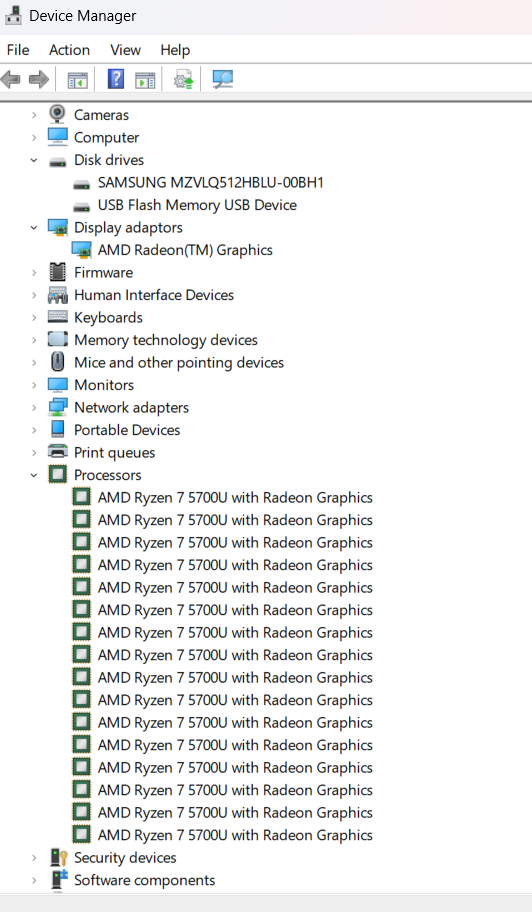Click the Scan for hardware changes icon
Image resolution: width=532 pixels, height=912 pixels.
222,79
